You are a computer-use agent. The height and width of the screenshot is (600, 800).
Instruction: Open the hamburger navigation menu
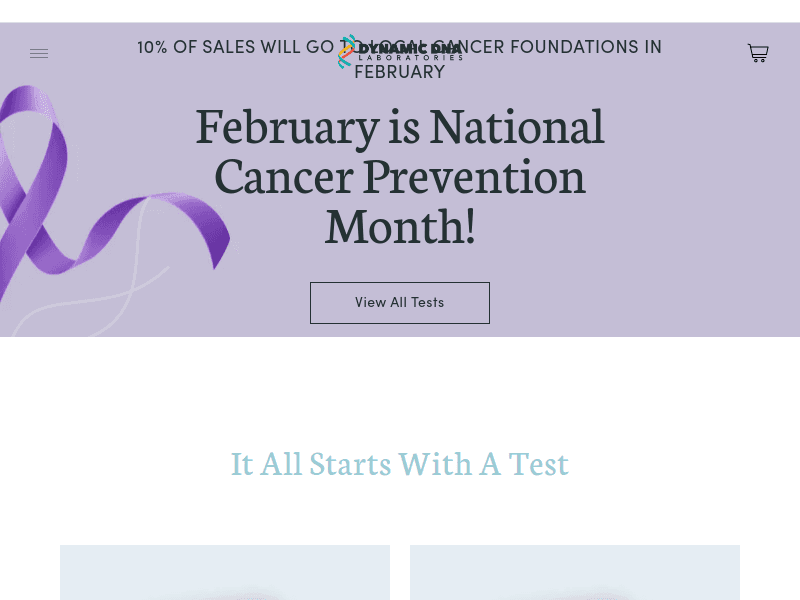39,54
